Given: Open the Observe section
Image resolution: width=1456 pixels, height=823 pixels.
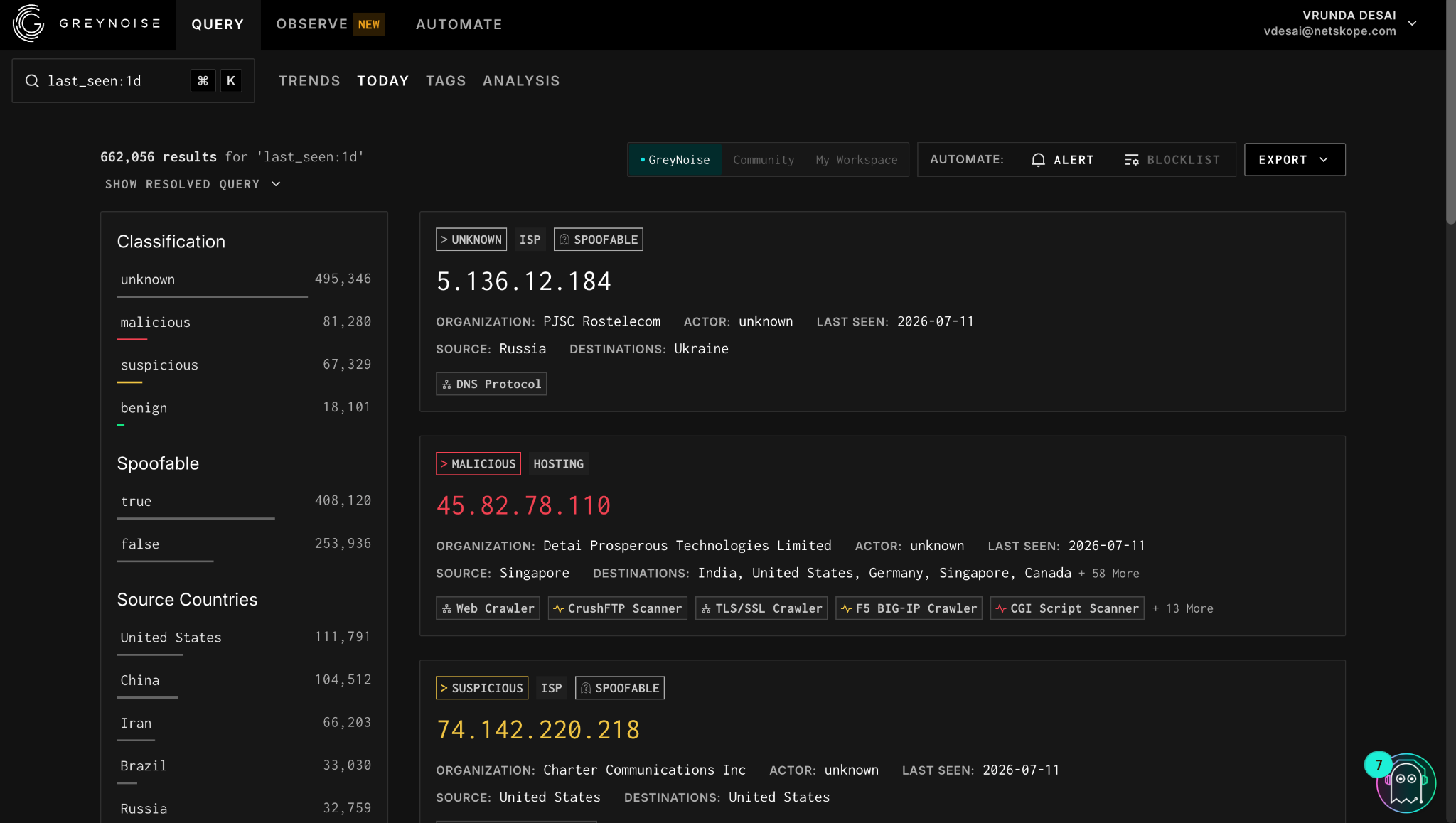Looking at the screenshot, I should (x=312, y=24).
